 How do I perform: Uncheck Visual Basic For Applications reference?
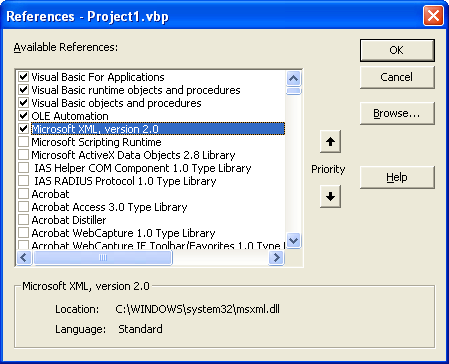click(23, 77)
